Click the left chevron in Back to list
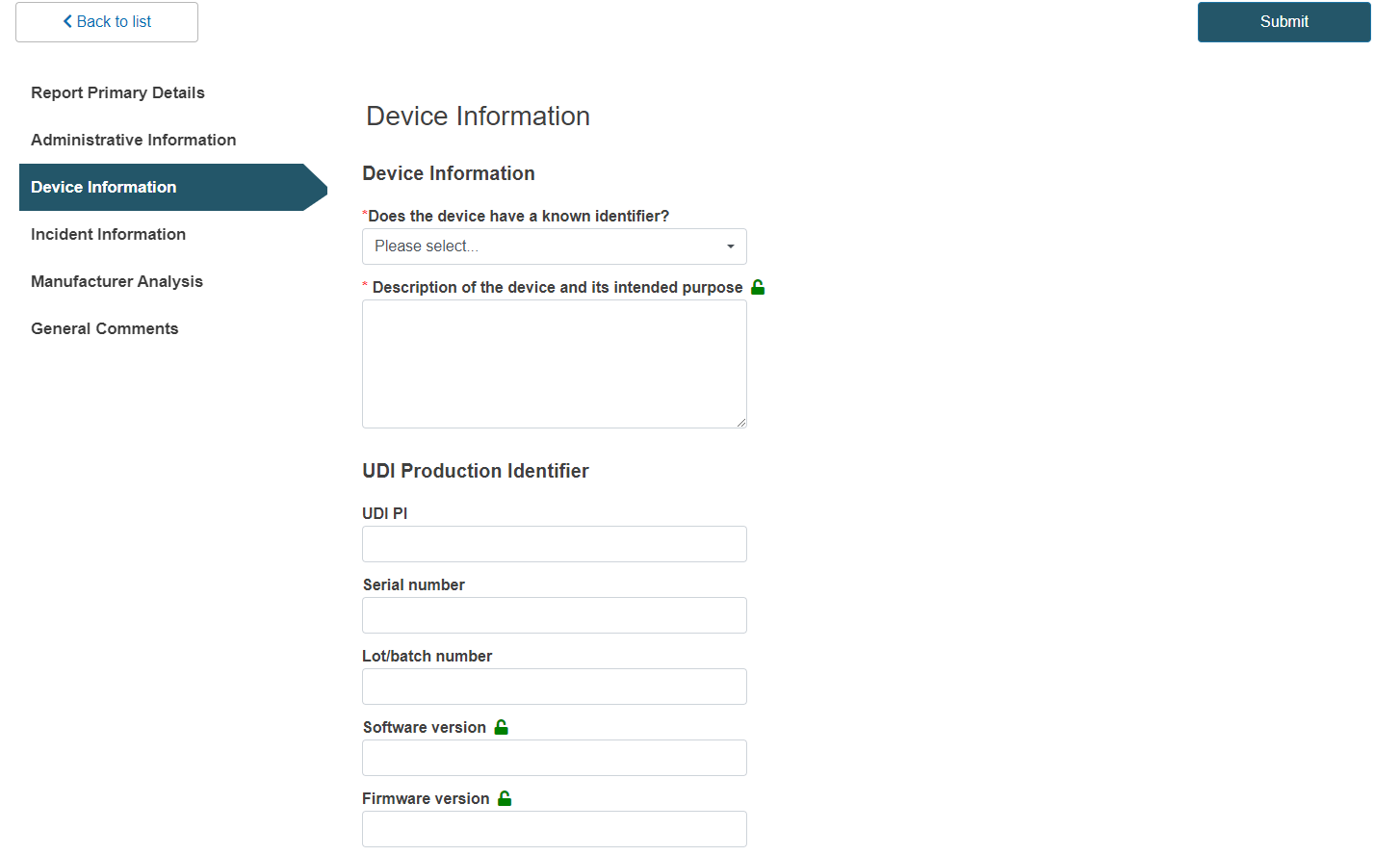Viewport: 1400px width, 856px height. tap(67, 21)
